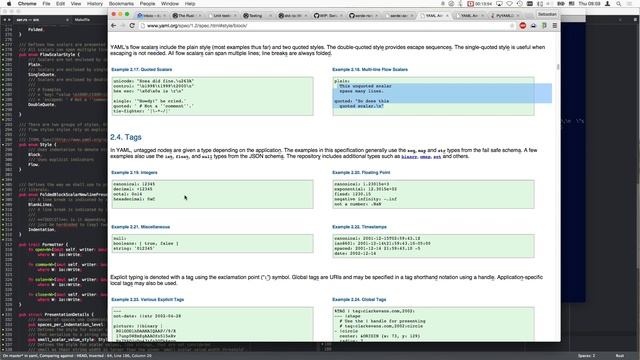
Task: Open the People menu
Action: [147, 4]
